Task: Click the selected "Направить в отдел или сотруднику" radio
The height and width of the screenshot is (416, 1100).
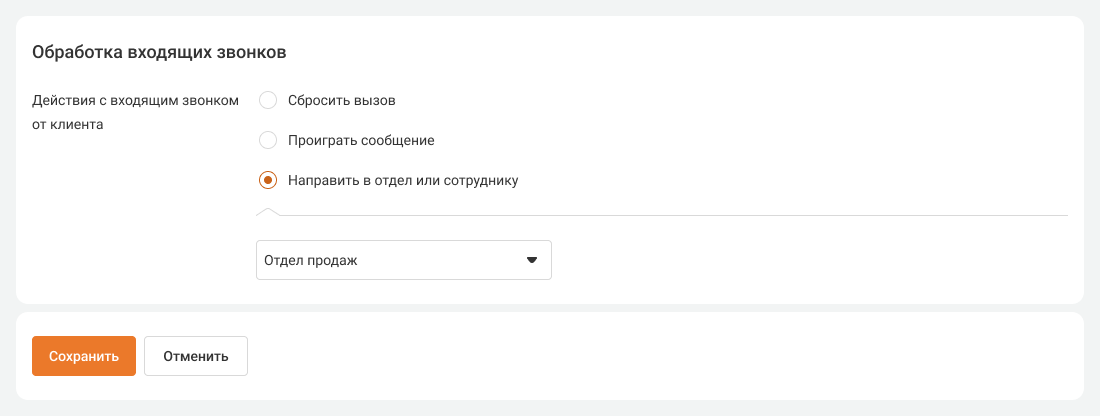Action: click(268, 181)
